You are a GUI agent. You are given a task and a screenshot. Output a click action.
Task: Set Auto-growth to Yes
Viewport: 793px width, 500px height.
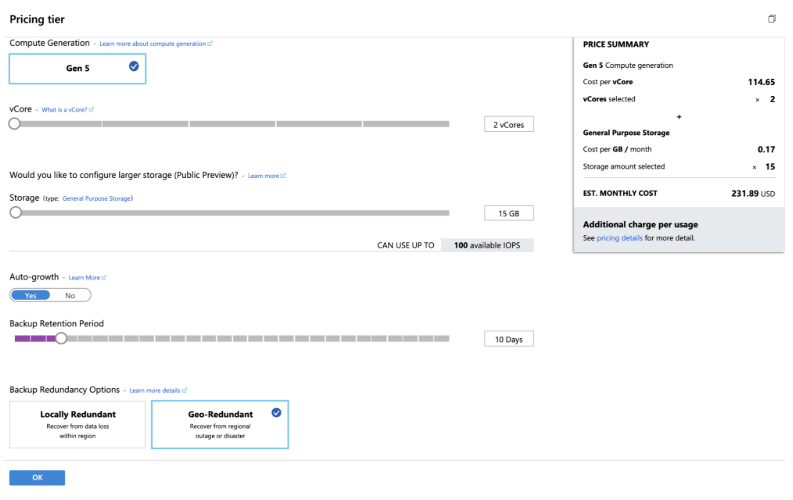click(x=30, y=295)
